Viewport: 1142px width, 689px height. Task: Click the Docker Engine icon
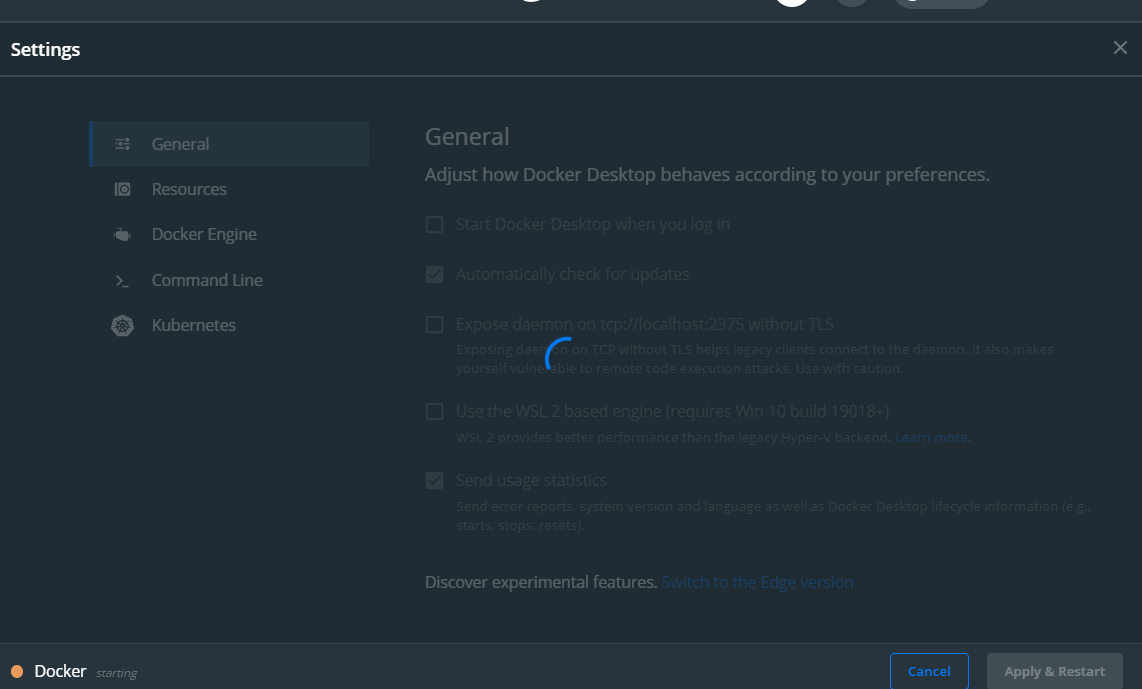pyautogui.click(x=122, y=235)
